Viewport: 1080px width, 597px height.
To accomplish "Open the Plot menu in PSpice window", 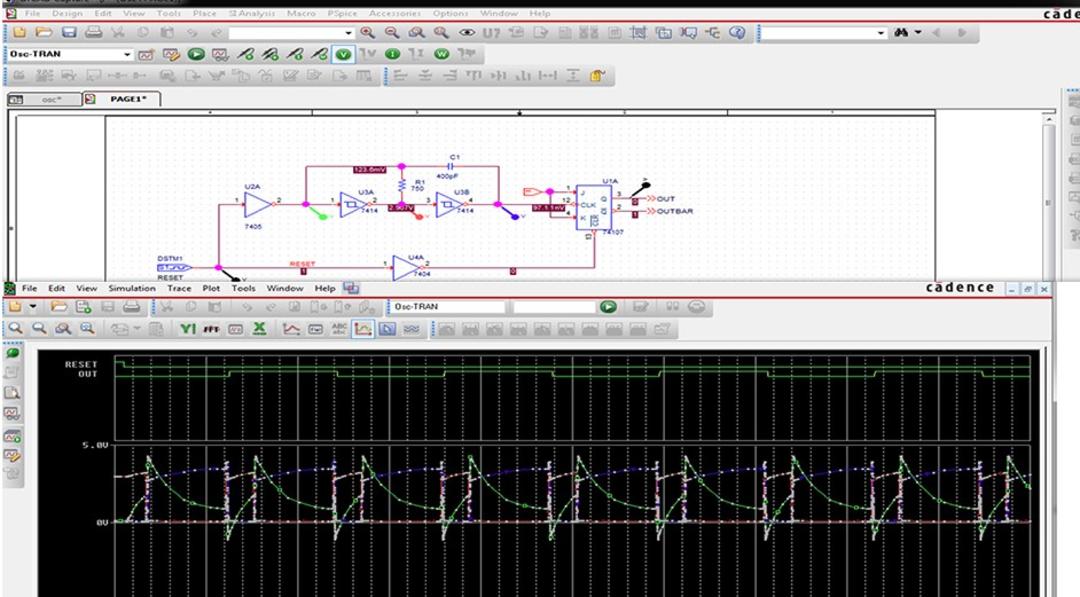I will [211, 288].
